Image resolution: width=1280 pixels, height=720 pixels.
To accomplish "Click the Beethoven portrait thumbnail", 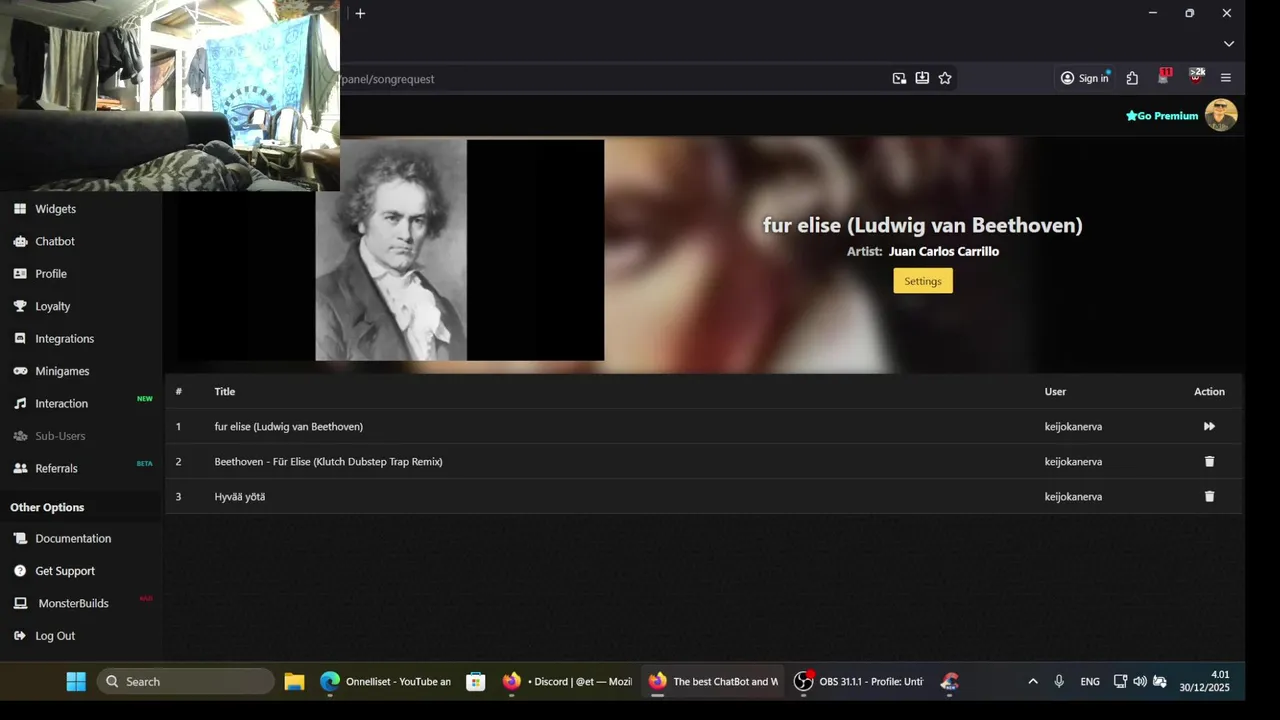I will click(391, 250).
